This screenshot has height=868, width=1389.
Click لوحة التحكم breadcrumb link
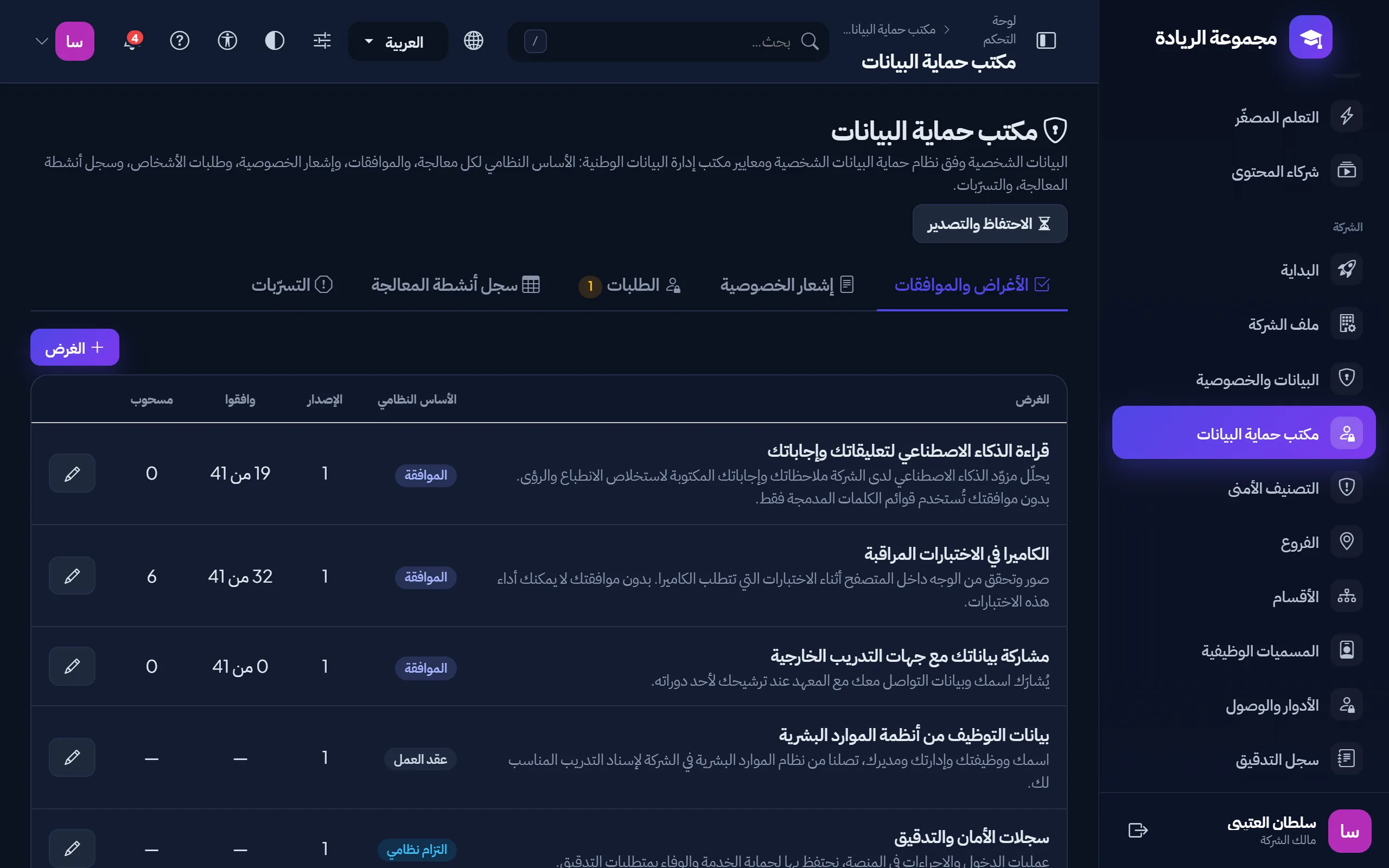pos(999,30)
